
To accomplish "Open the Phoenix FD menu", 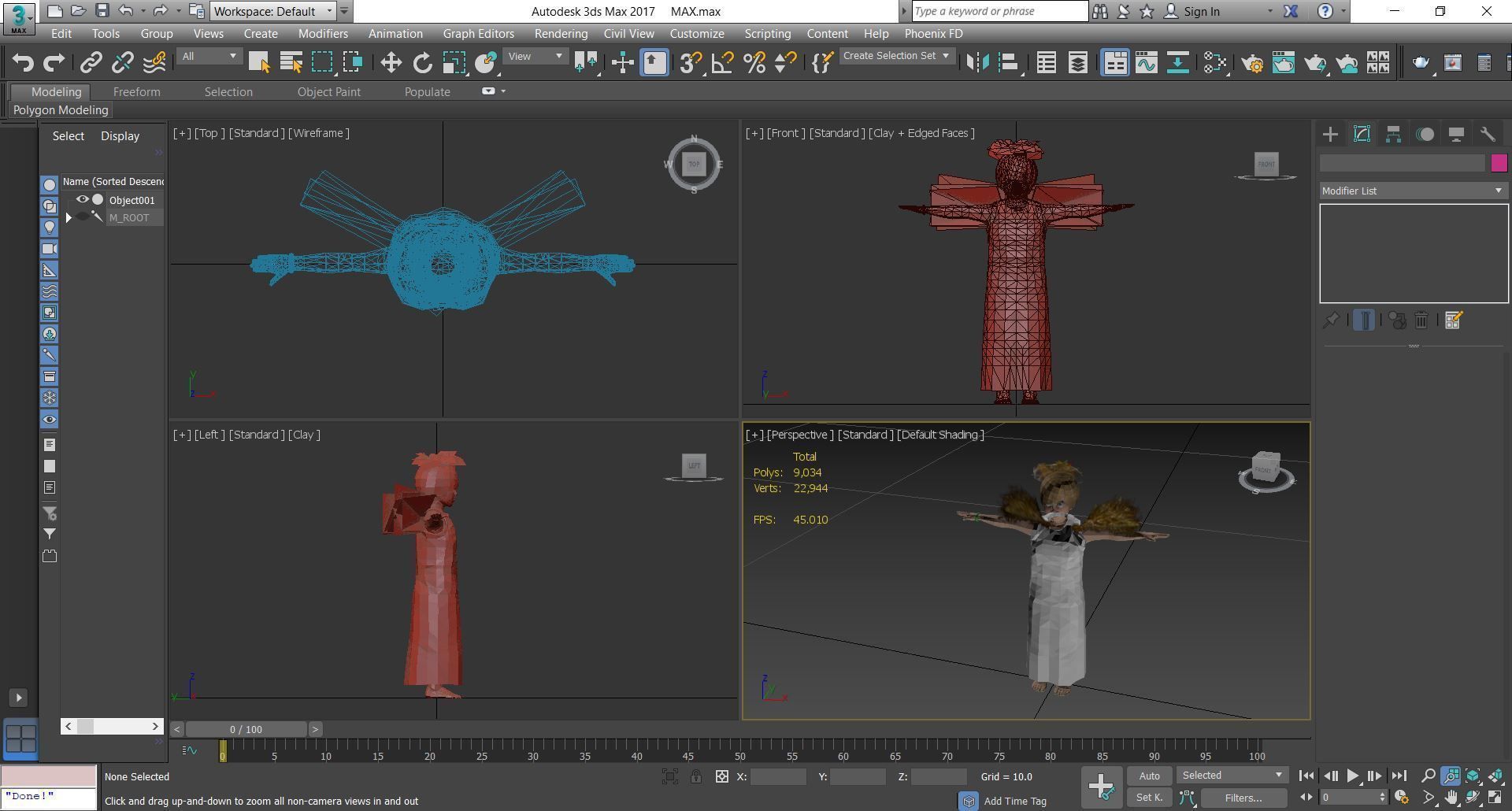I will tap(933, 34).
